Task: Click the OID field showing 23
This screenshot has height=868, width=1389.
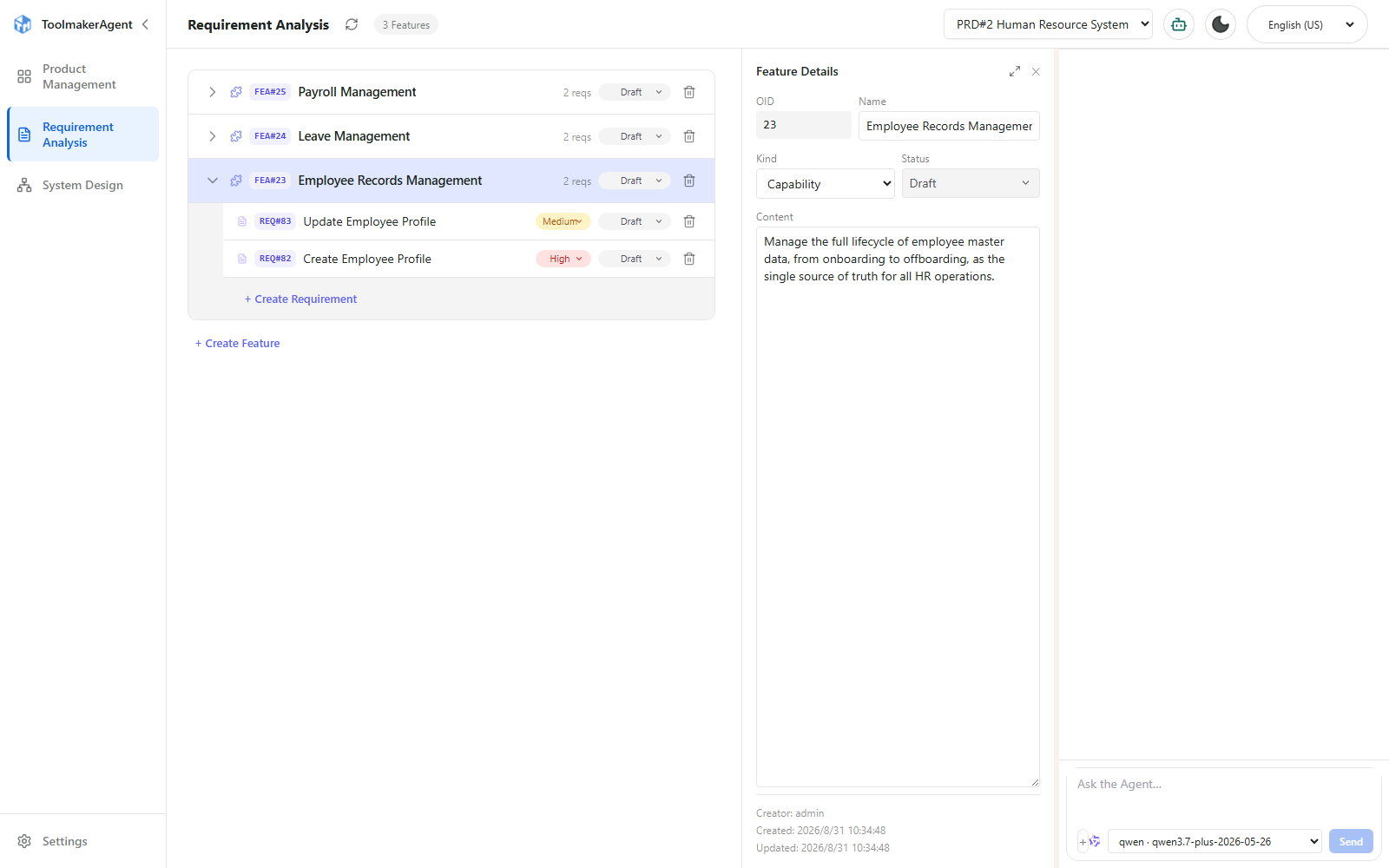Action: pyautogui.click(x=804, y=125)
